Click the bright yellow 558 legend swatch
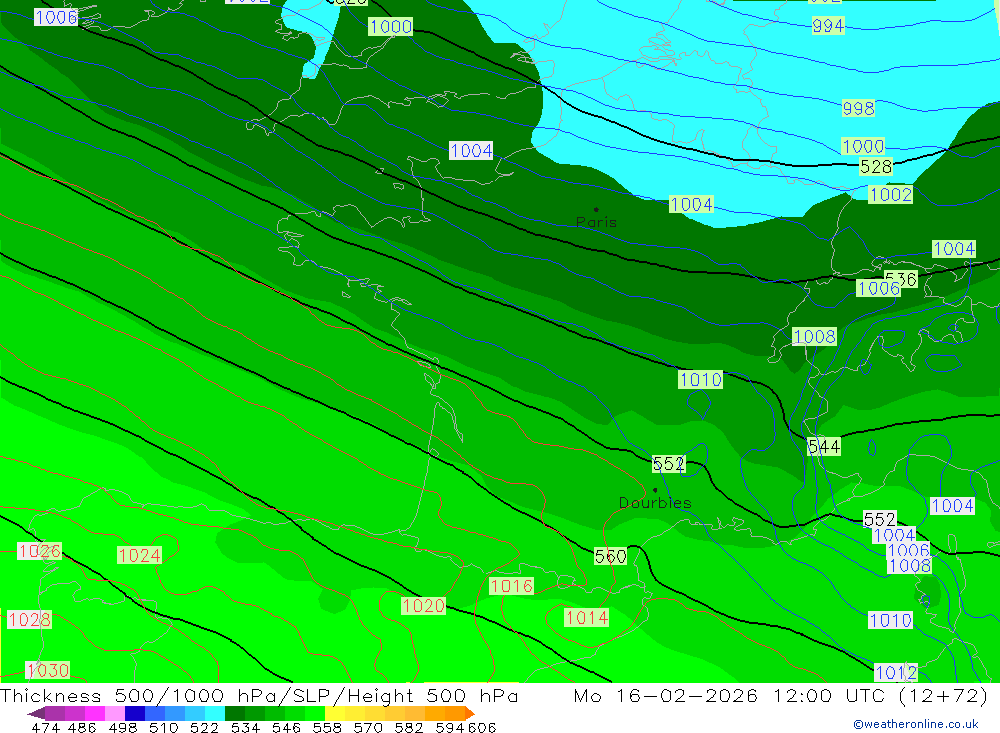This screenshot has height=733, width=1000. pos(335,713)
